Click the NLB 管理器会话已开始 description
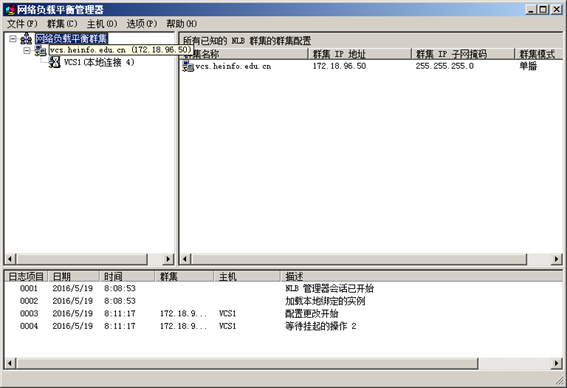This screenshot has width=567, height=388. pos(329,289)
